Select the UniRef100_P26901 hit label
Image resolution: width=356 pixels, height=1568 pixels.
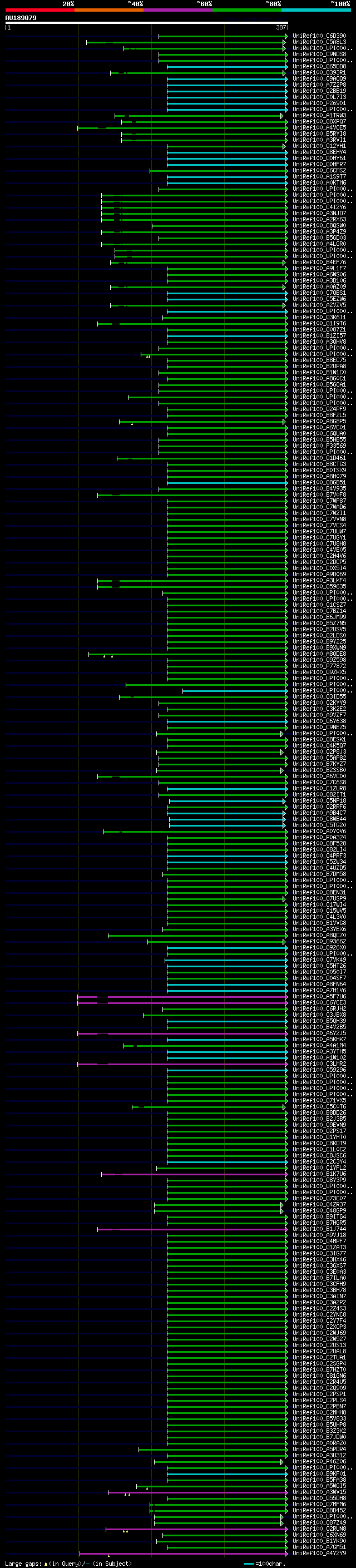click(319, 103)
